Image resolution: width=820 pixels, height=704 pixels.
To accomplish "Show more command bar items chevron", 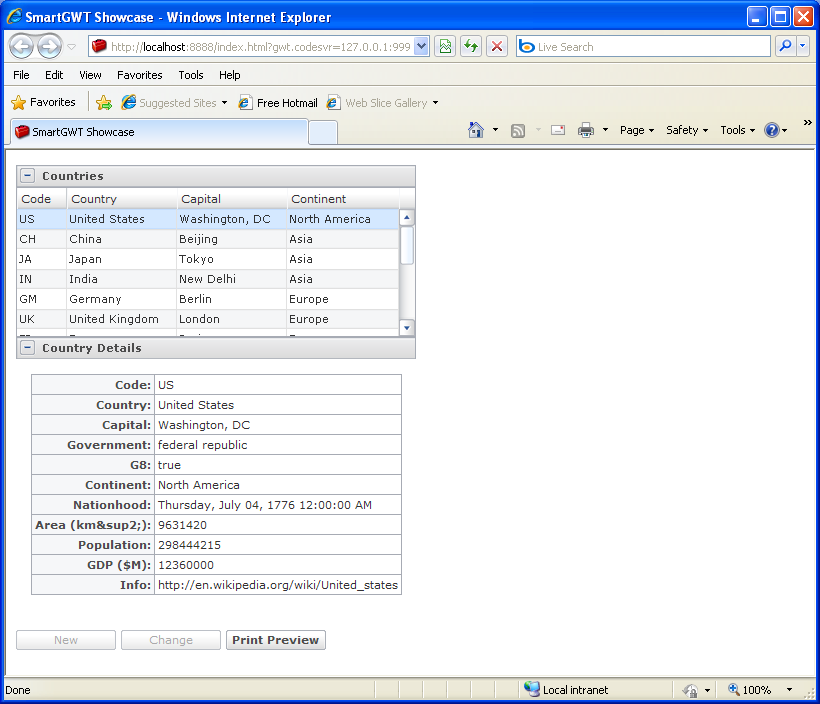I will point(807,122).
